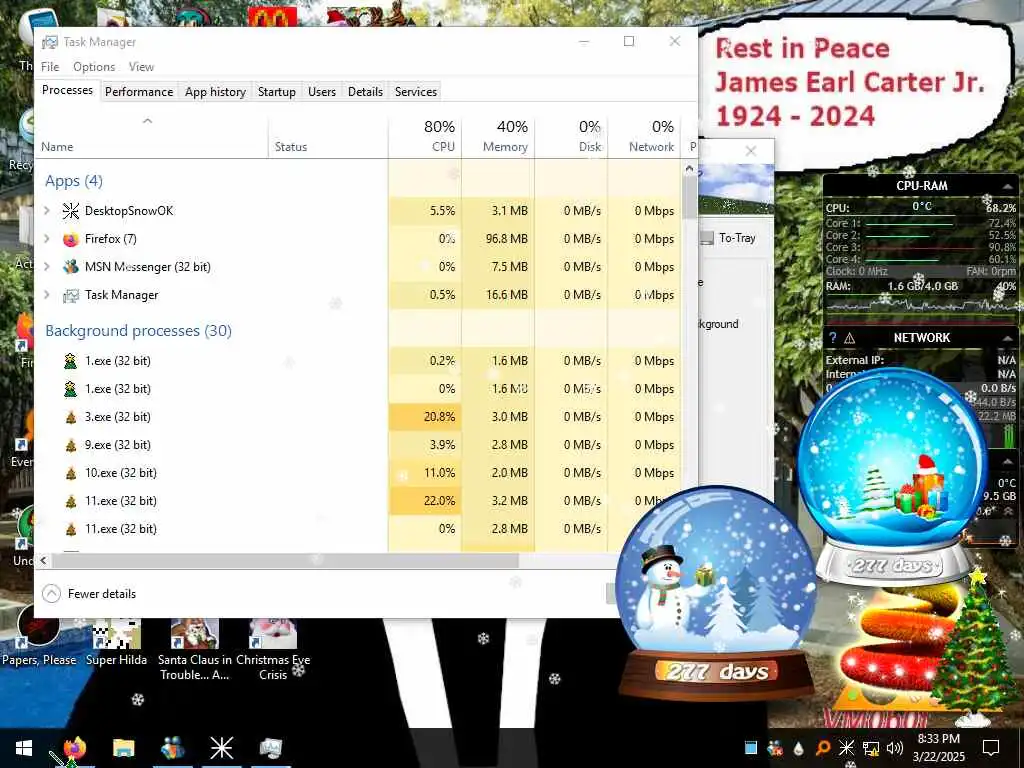Sort processes by CPU column
The height and width of the screenshot is (768, 1024).
pyautogui.click(x=425, y=136)
